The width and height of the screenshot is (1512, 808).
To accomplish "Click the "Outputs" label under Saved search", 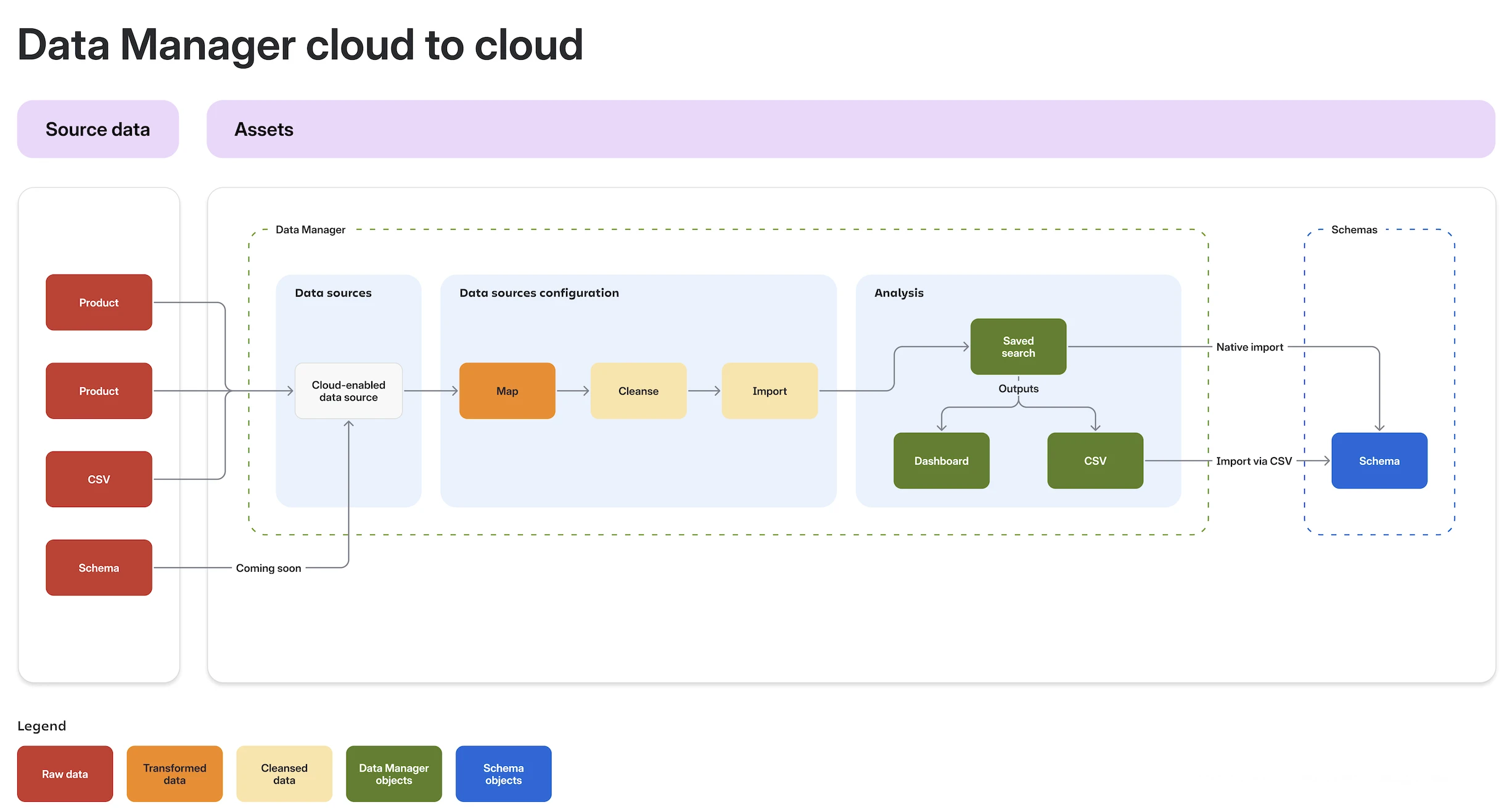I will pyautogui.click(x=1018, y=389).
